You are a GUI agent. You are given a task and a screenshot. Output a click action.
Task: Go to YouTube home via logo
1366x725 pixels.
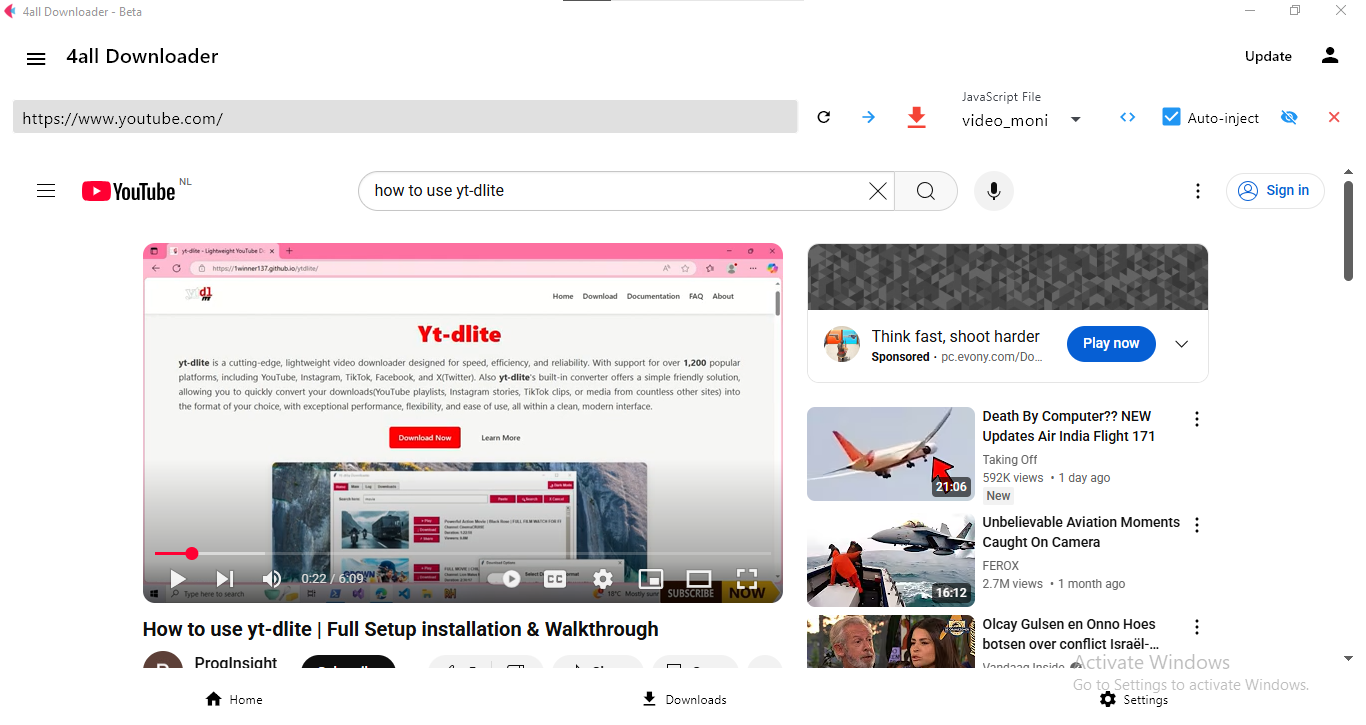coord(129,191)
